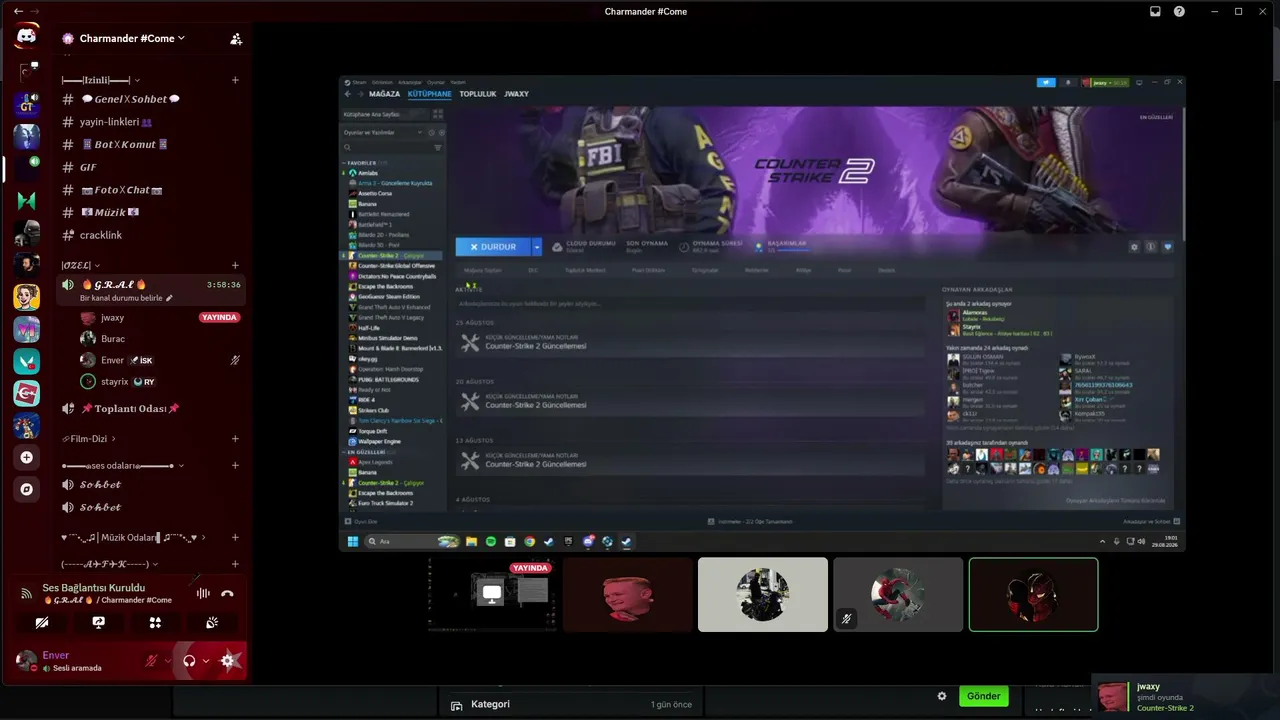1280x720 pixels.
Task: Select the green-outlined speaking participant tile
Action: (1033, 594)
